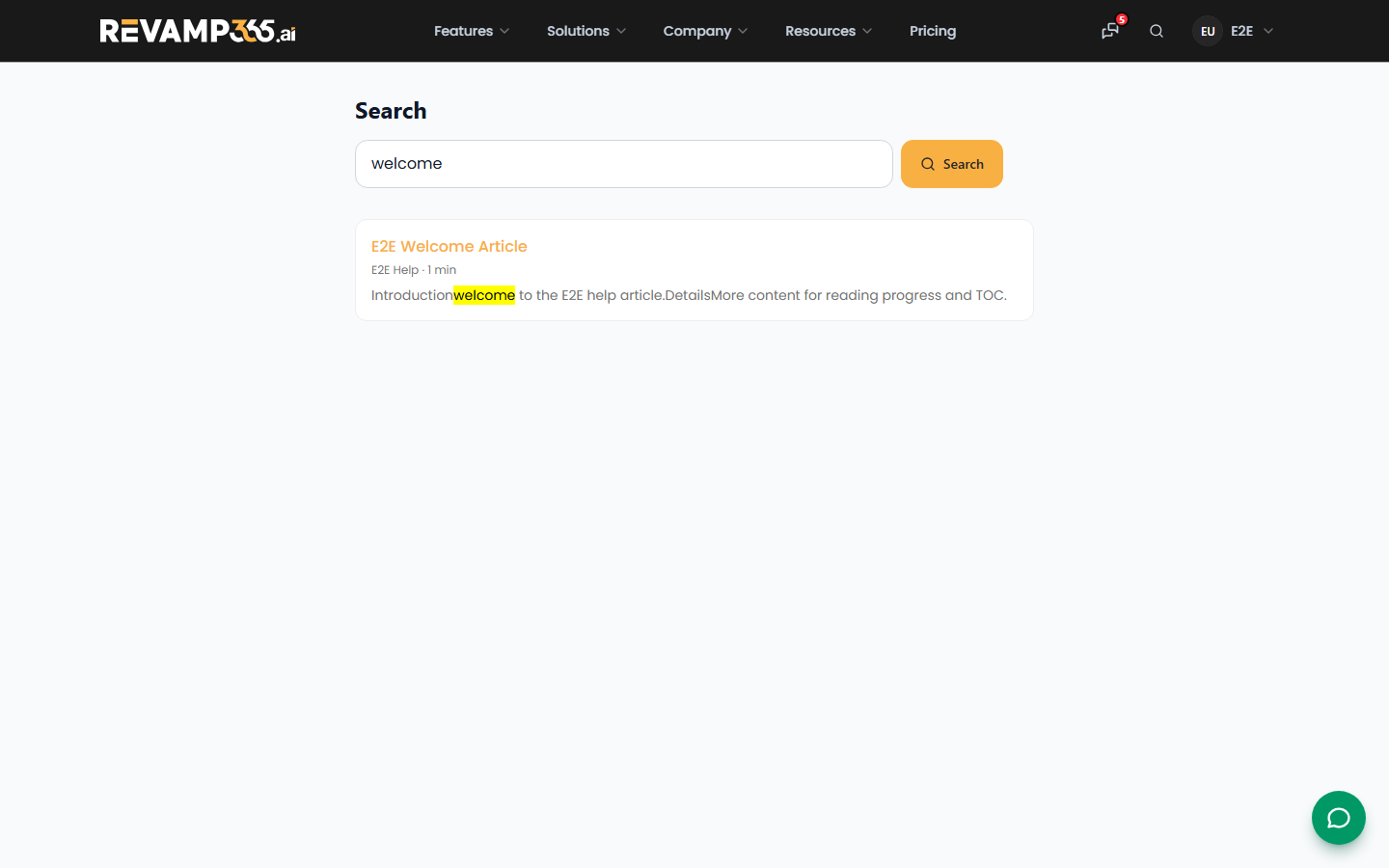This screenshot has width=1389, height=868.
Task: Click the orange Search button
Action: pyautogui.click(x=952, y=164)
